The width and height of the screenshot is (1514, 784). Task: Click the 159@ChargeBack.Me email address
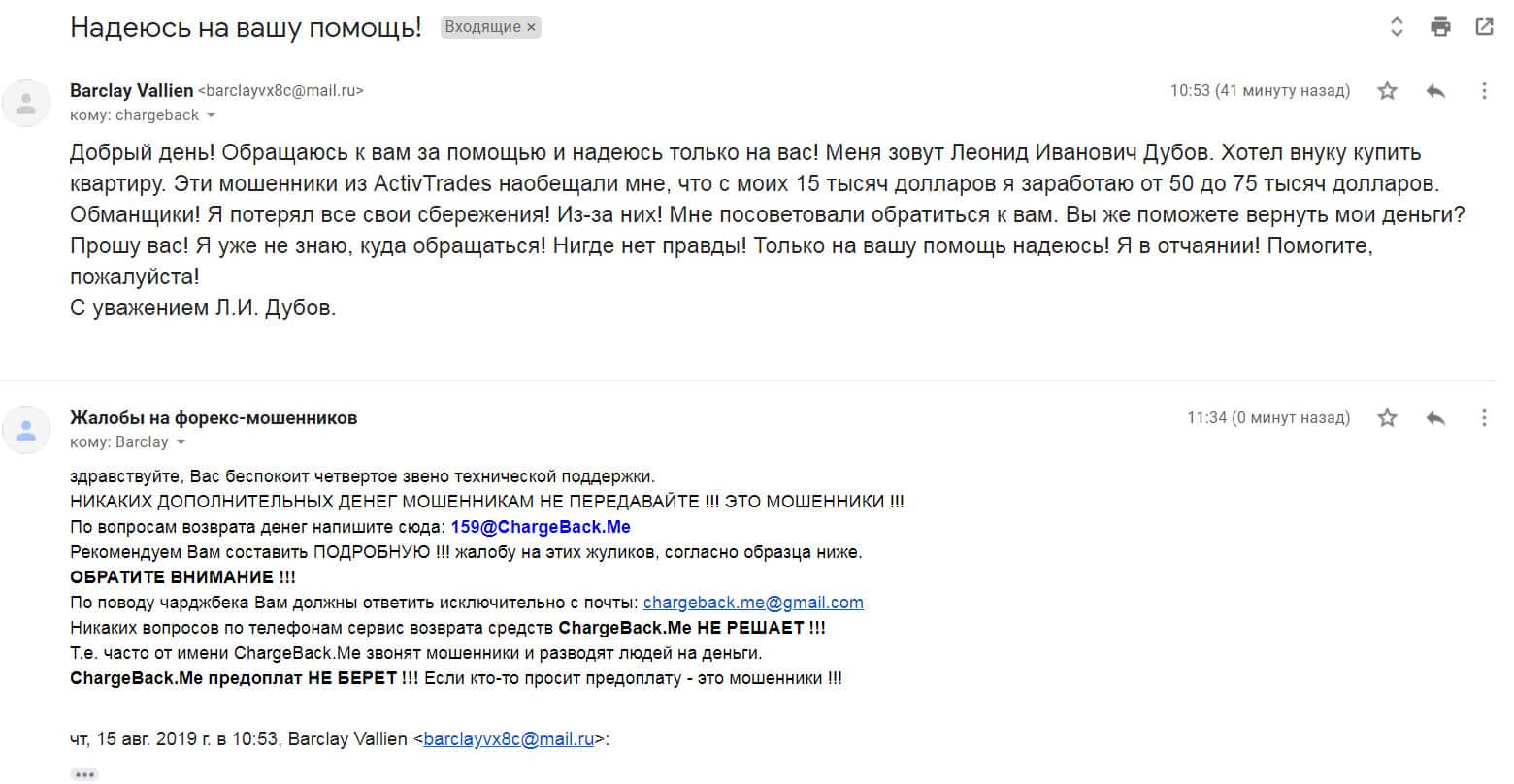click(x=541, y=527)
